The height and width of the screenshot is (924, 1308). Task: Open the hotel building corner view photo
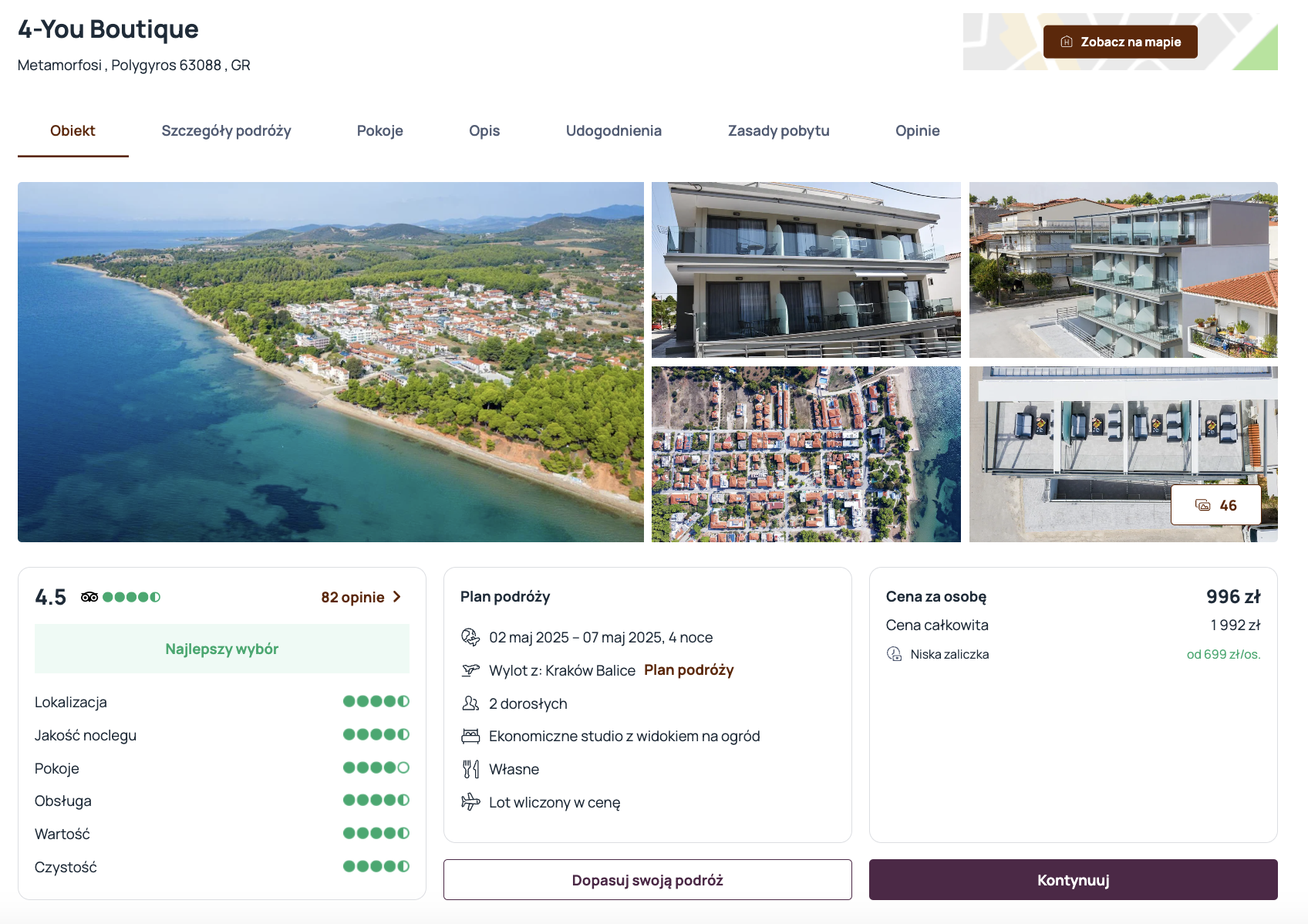point(1124,270)
